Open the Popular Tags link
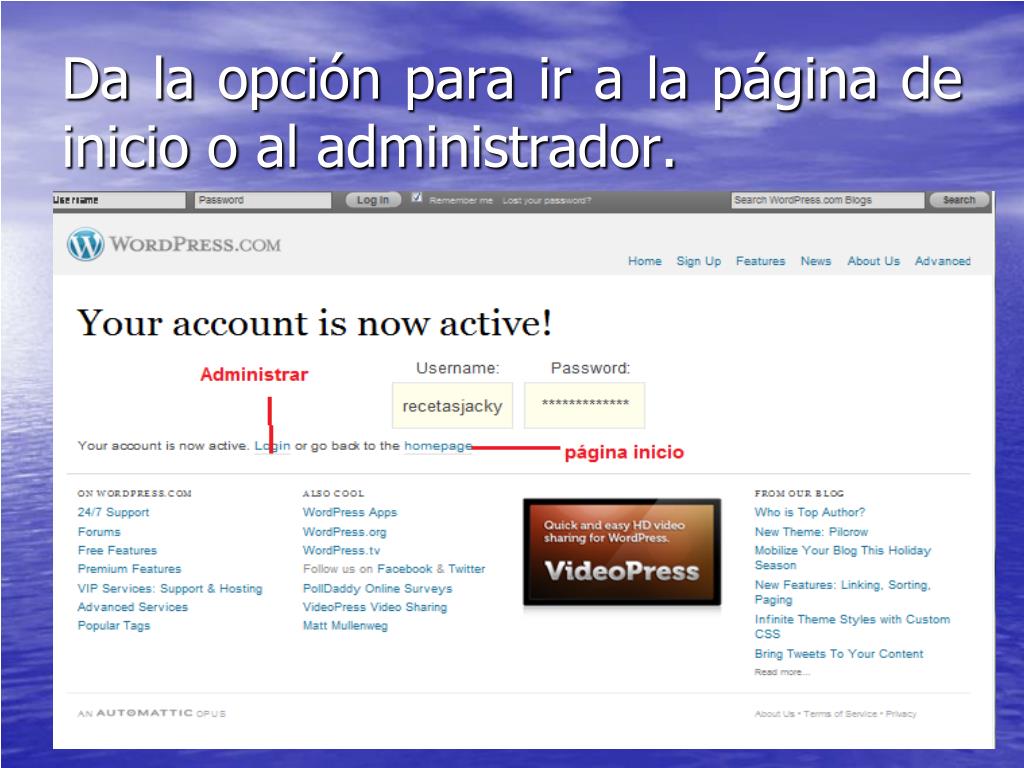Screen dimensions: 1024x768 (114, 626)
